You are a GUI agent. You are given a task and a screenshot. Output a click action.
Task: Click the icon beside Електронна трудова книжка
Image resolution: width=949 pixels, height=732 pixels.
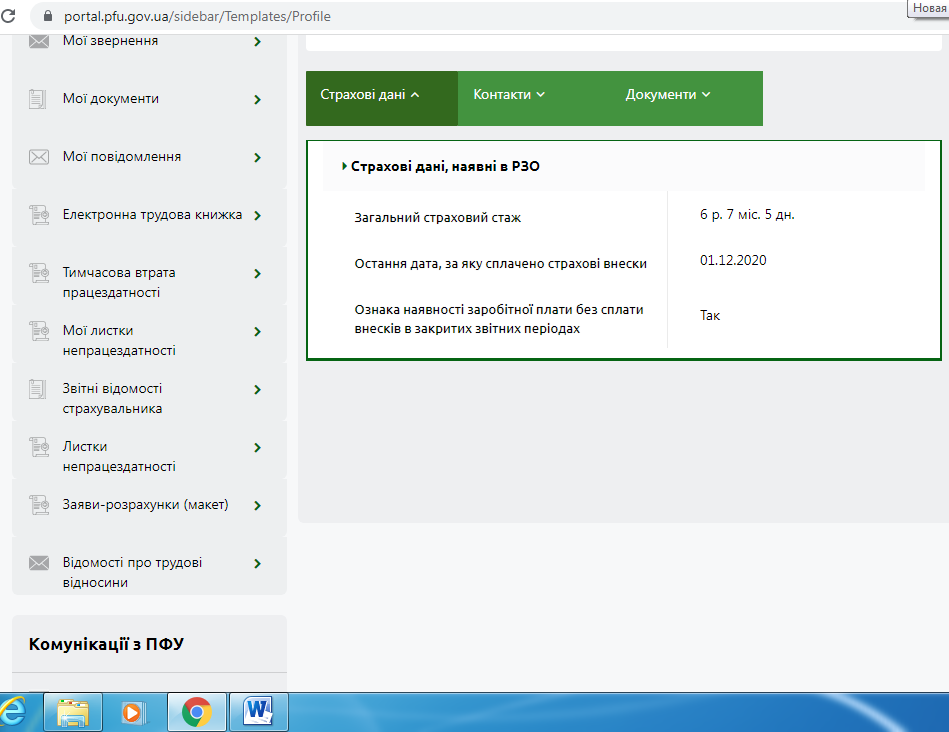click(39, 215)
